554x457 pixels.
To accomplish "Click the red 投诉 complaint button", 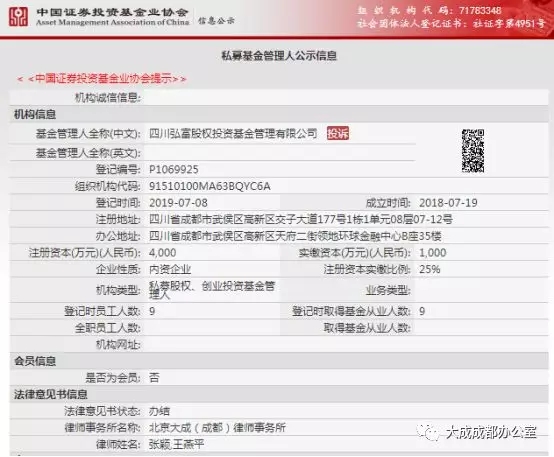I will [338, 133].
